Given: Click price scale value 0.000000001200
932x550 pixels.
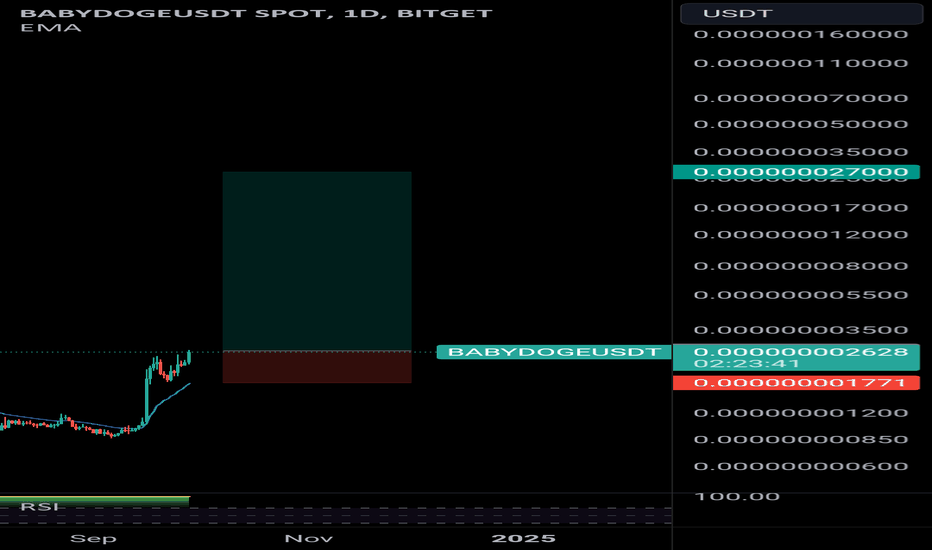Looking at the screenshot, I should 801,413.
